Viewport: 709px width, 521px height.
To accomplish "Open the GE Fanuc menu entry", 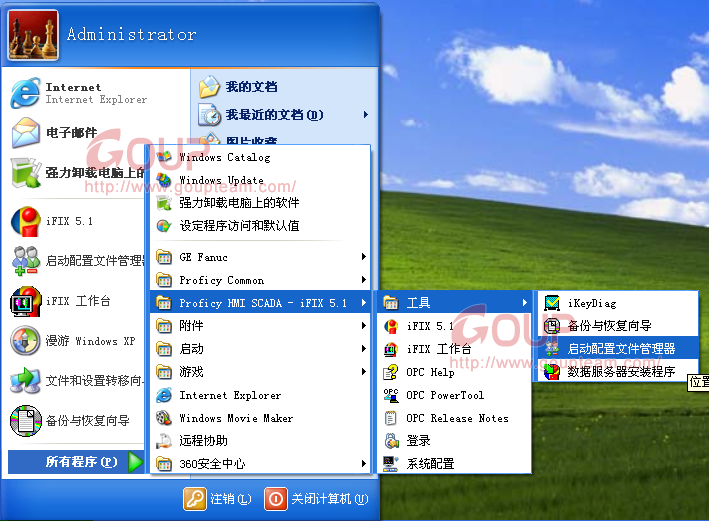I will tap(260, 257).
